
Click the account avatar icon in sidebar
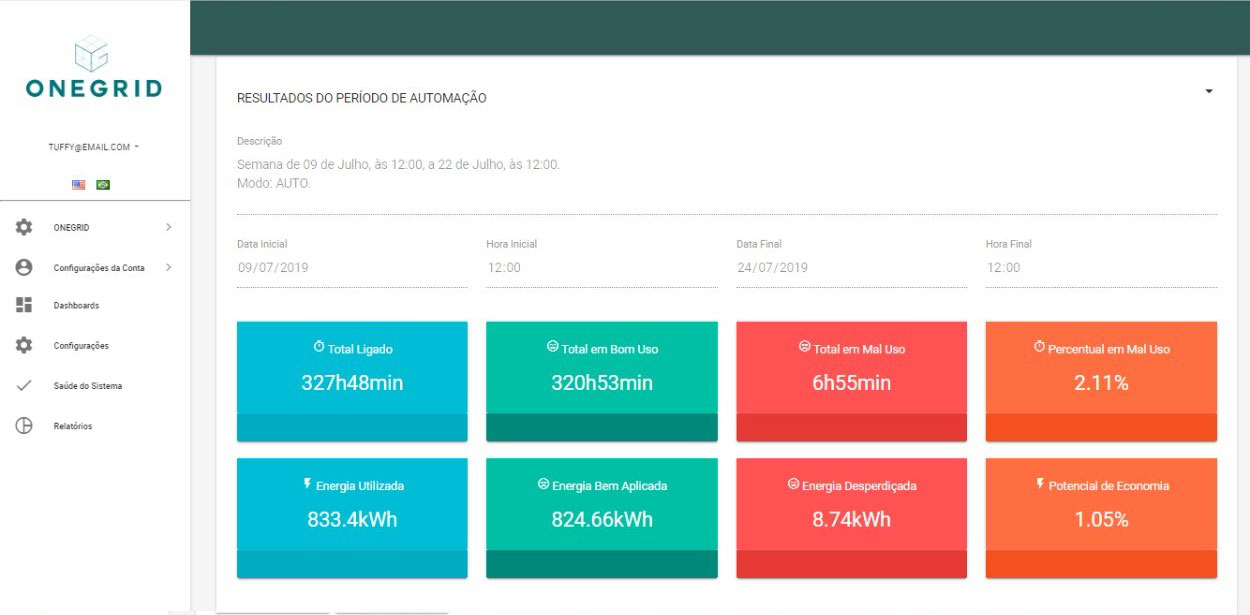pyautogui.click(x=24, y=267)
